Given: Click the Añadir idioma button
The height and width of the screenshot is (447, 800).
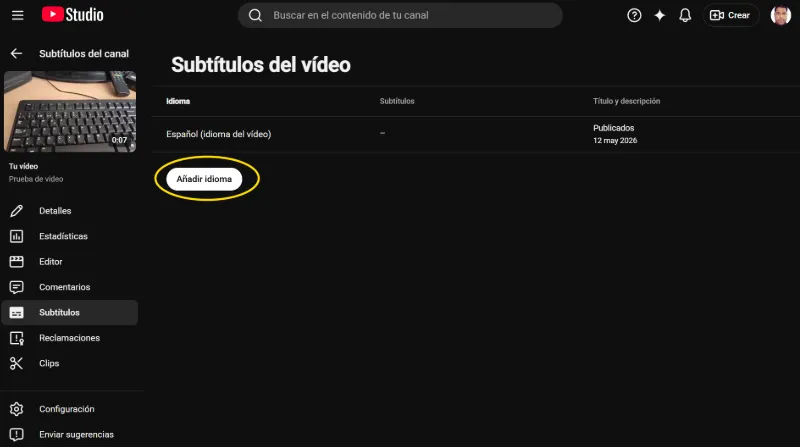Looking at the screenshot, I should 204,179.
